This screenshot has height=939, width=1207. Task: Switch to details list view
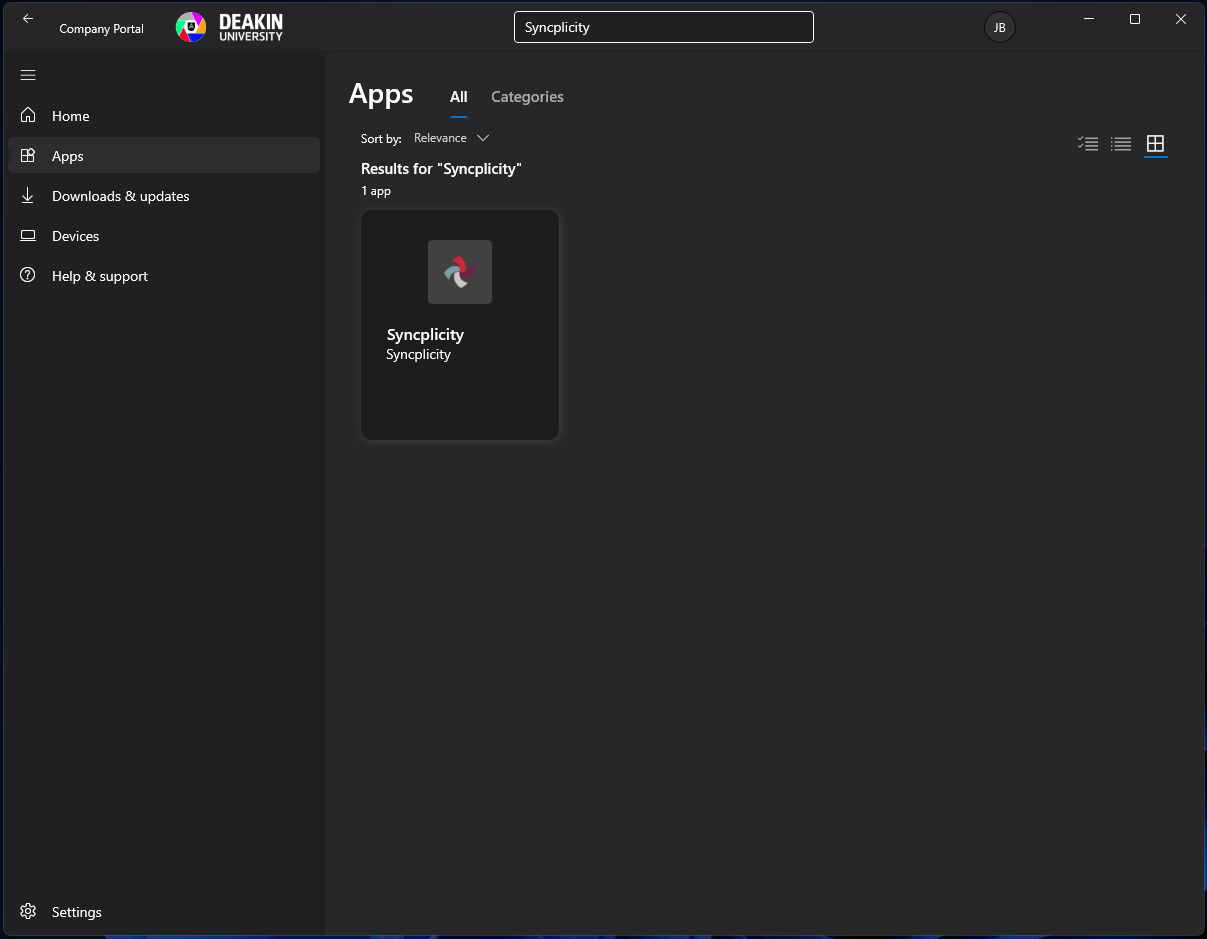click(1121, 144)
